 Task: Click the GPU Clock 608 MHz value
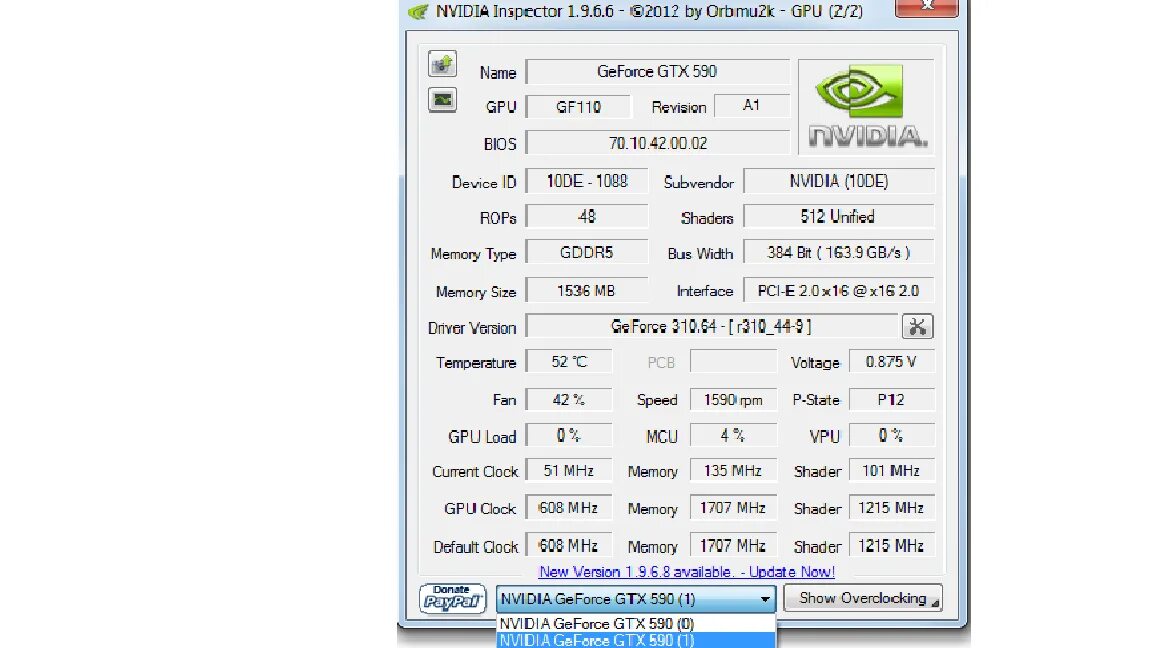coord(569,508)
